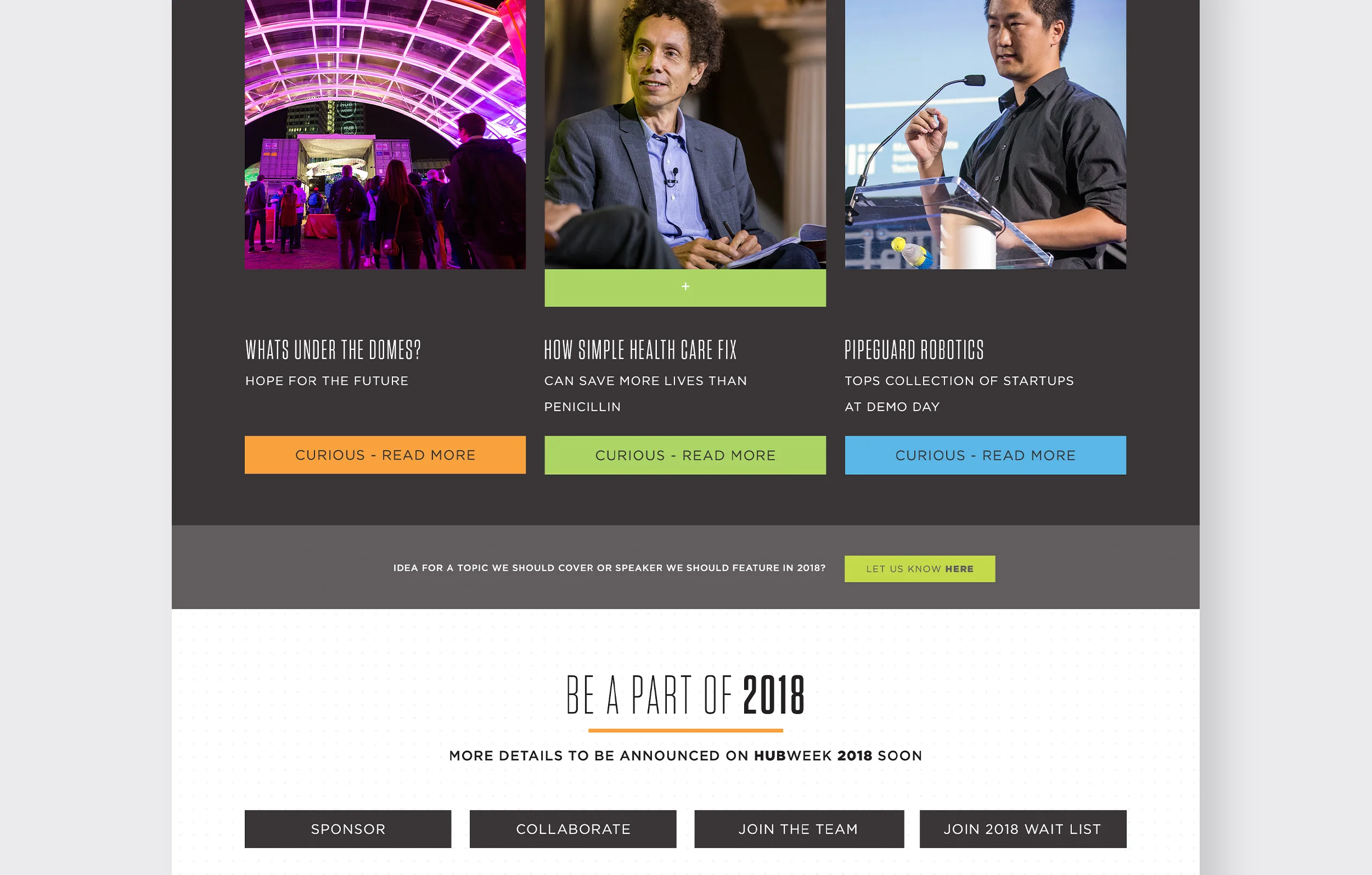This screenshot has width=1372, height=875.
Task: Select the Sponsor button
Action: pyautogui.click(x=348, y=829)
